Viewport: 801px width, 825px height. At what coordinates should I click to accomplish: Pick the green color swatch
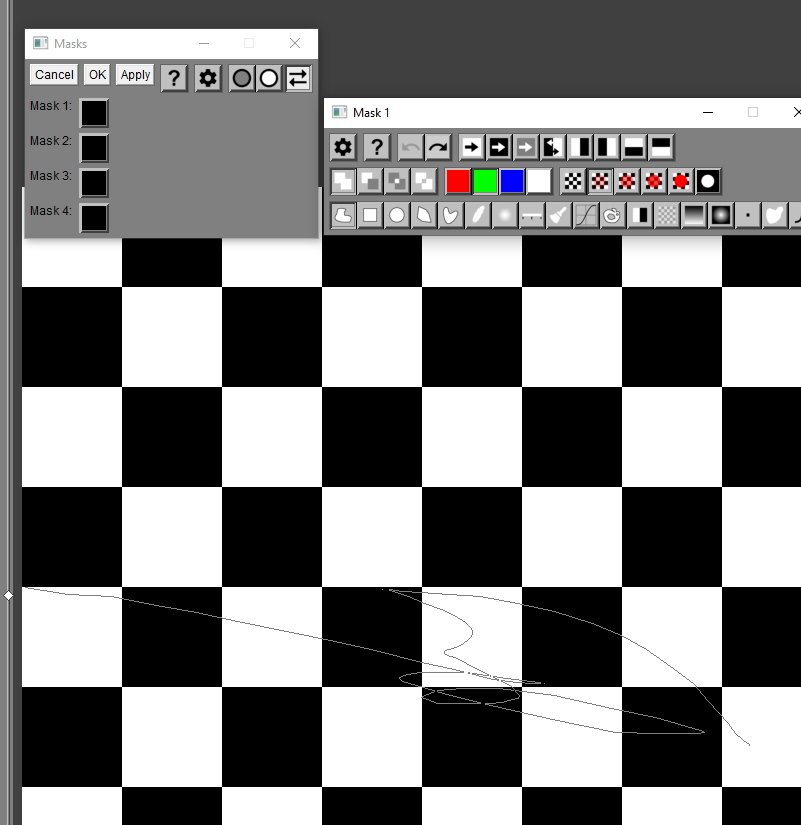[x=485, y=181]
